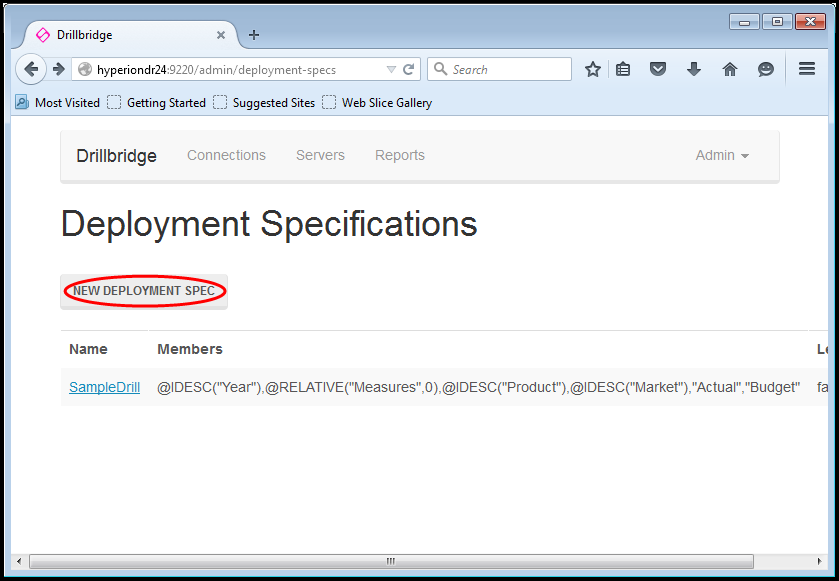Click the New Deployment Spec button

[144, 292]
